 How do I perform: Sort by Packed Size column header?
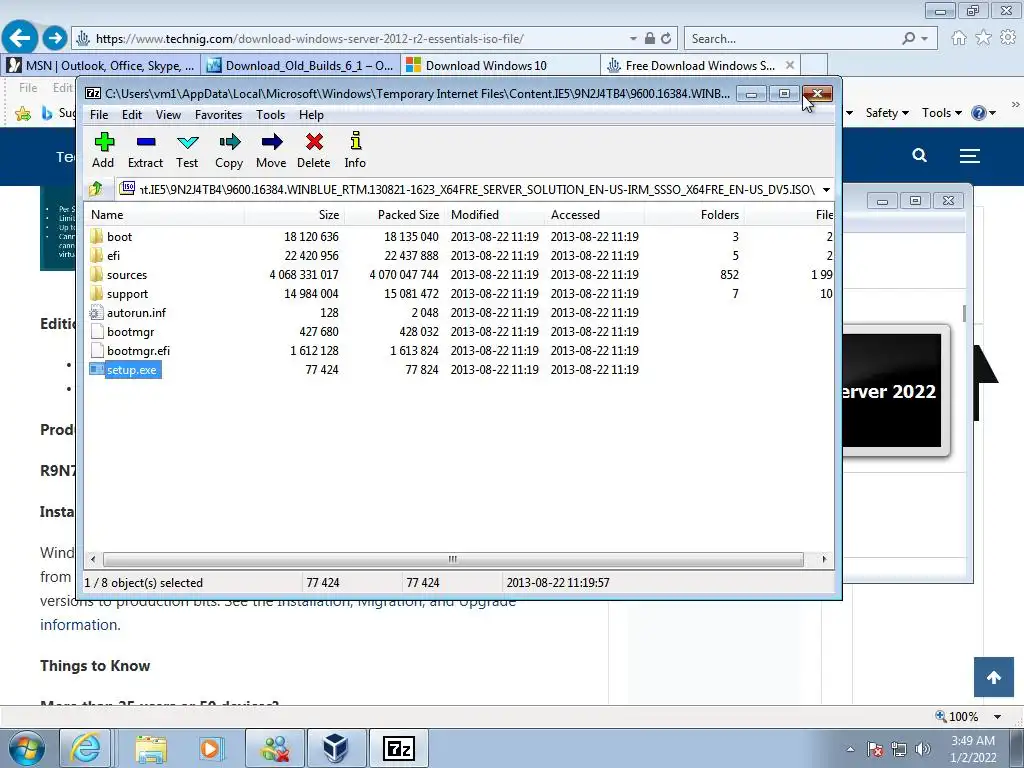[x=394, y=215]
